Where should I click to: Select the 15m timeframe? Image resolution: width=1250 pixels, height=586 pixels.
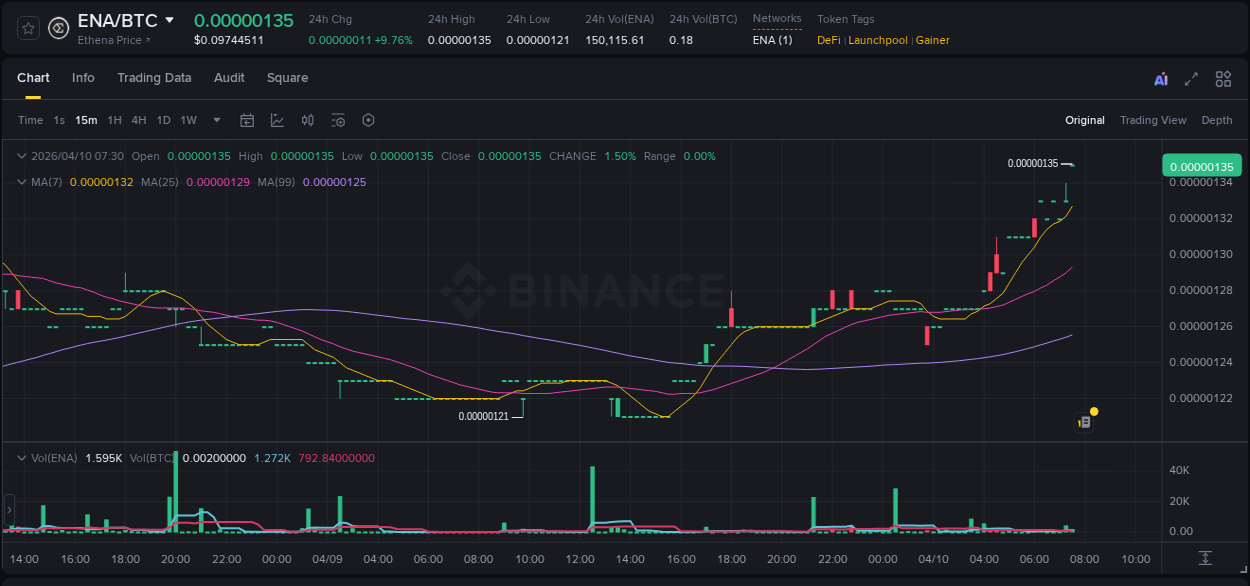pyautogui.click(x=86, y=120)
